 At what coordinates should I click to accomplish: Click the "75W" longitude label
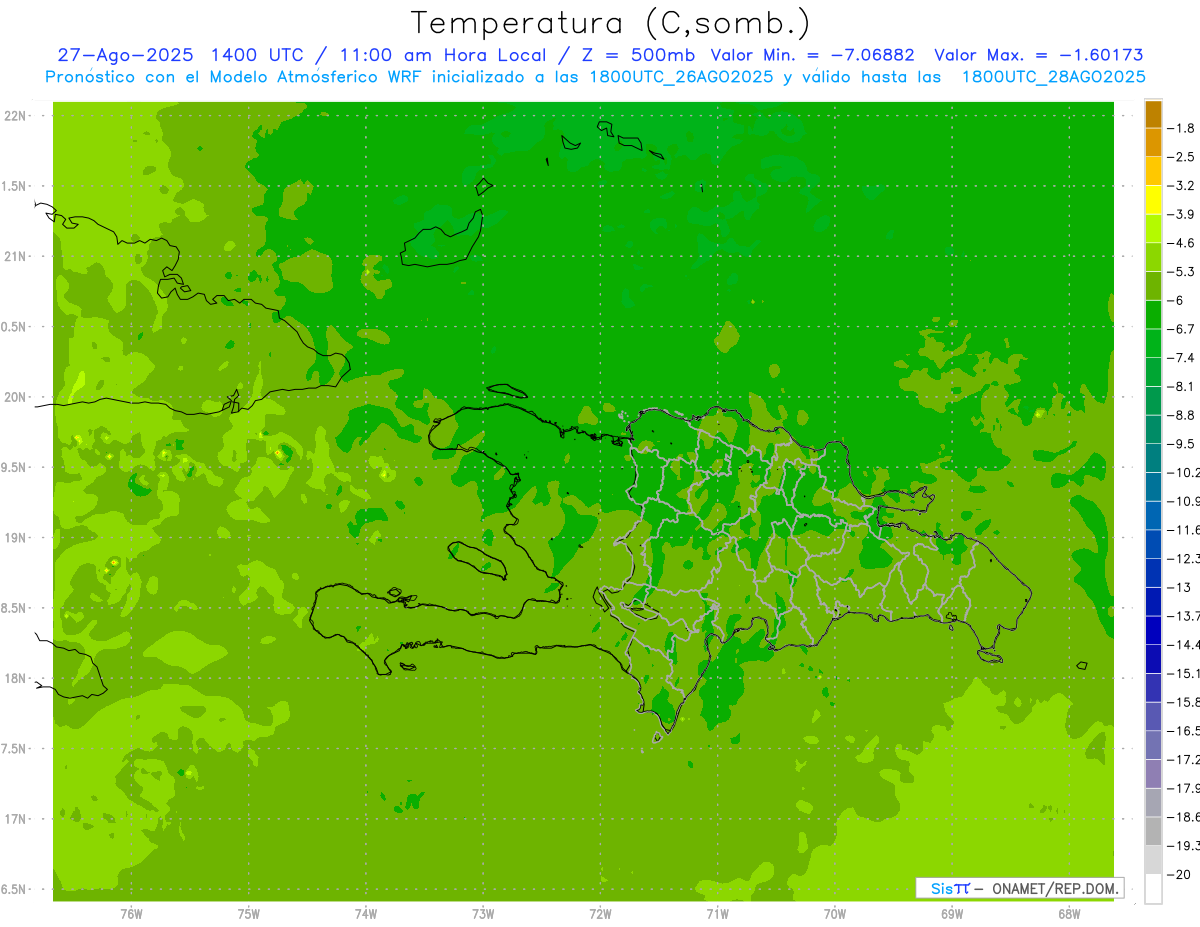tap(248, 914)
